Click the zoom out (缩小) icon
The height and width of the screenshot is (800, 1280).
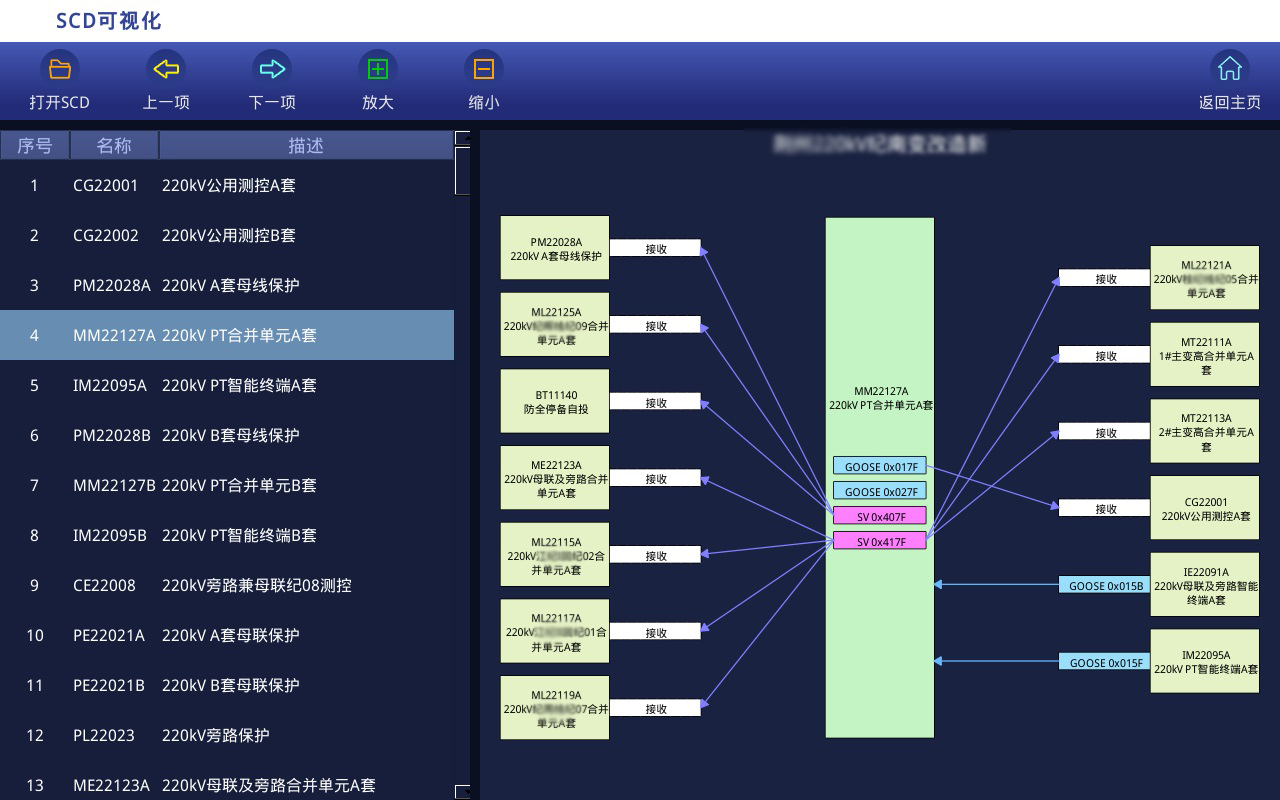click(x=484, y=69)
